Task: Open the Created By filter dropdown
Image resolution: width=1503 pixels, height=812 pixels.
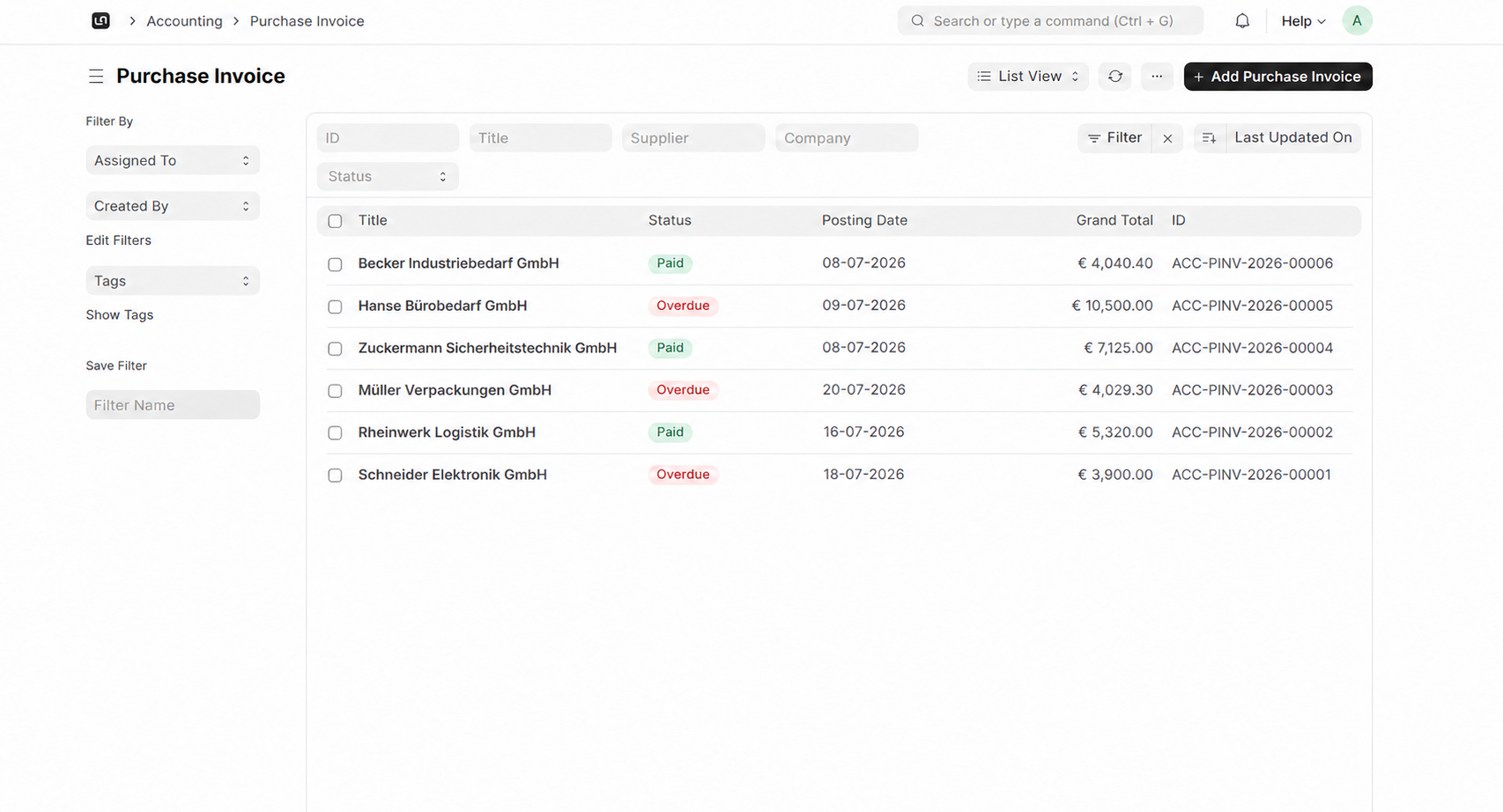Action: pos(173,206)
